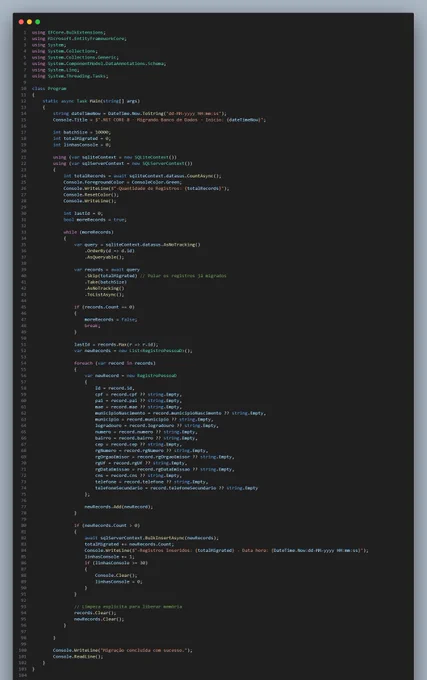Click 'using Microsoft.EntityFrameworkCore;' line
The height and width of the screenshot is (680, 427).
79,39
